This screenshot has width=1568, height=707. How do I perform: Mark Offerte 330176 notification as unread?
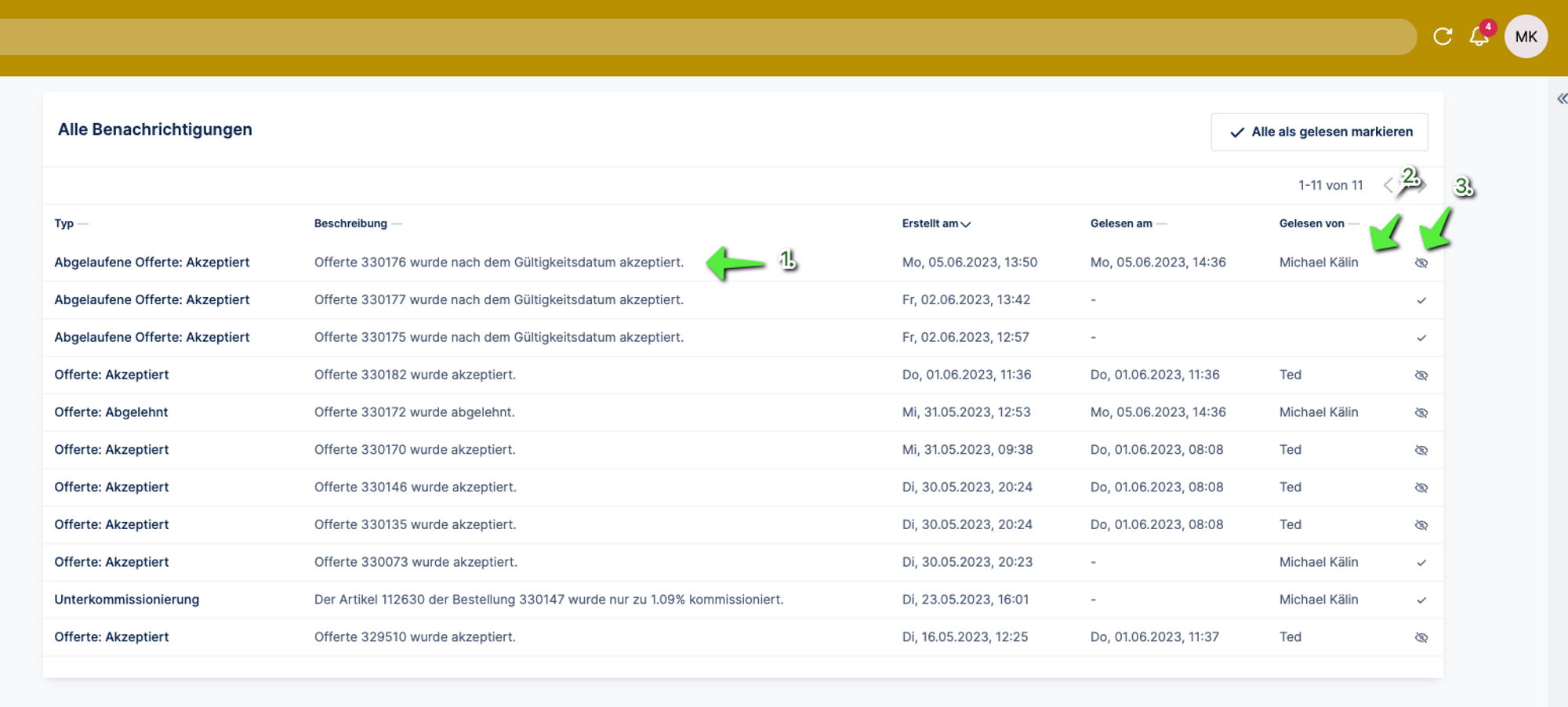[1421, 263]
